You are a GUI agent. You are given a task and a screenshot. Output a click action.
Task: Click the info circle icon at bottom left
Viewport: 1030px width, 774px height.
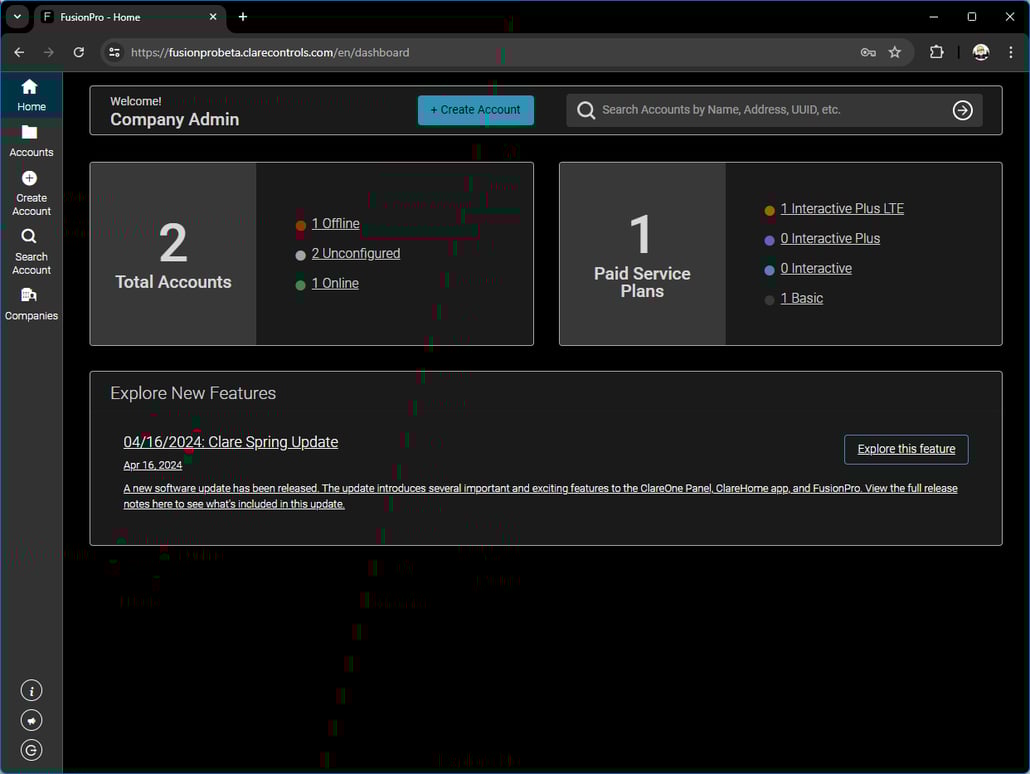31,690
